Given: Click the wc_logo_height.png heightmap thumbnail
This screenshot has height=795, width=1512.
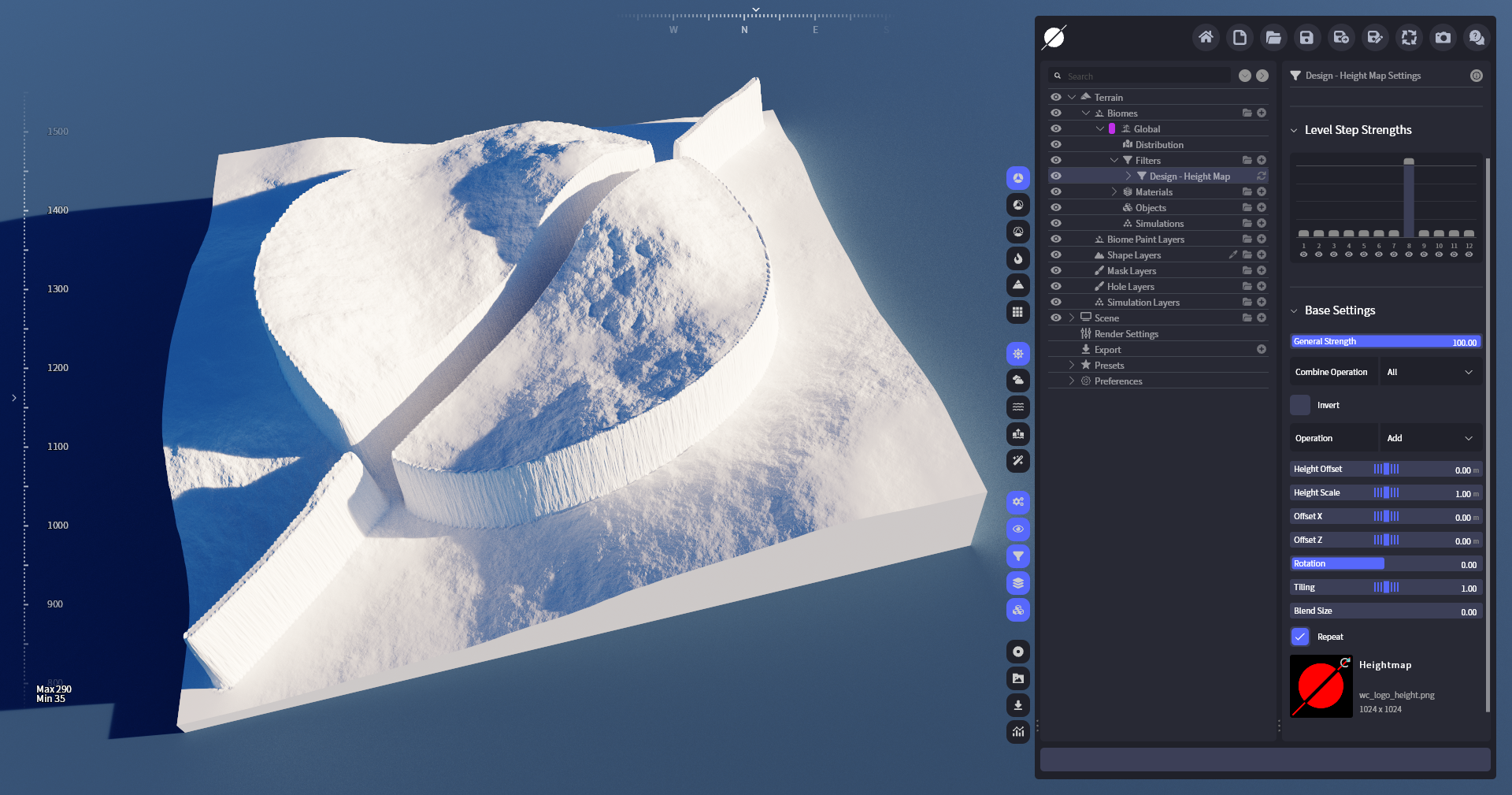Looking at the screenshot, I should pyautogui.click(x=1321, y=686).
